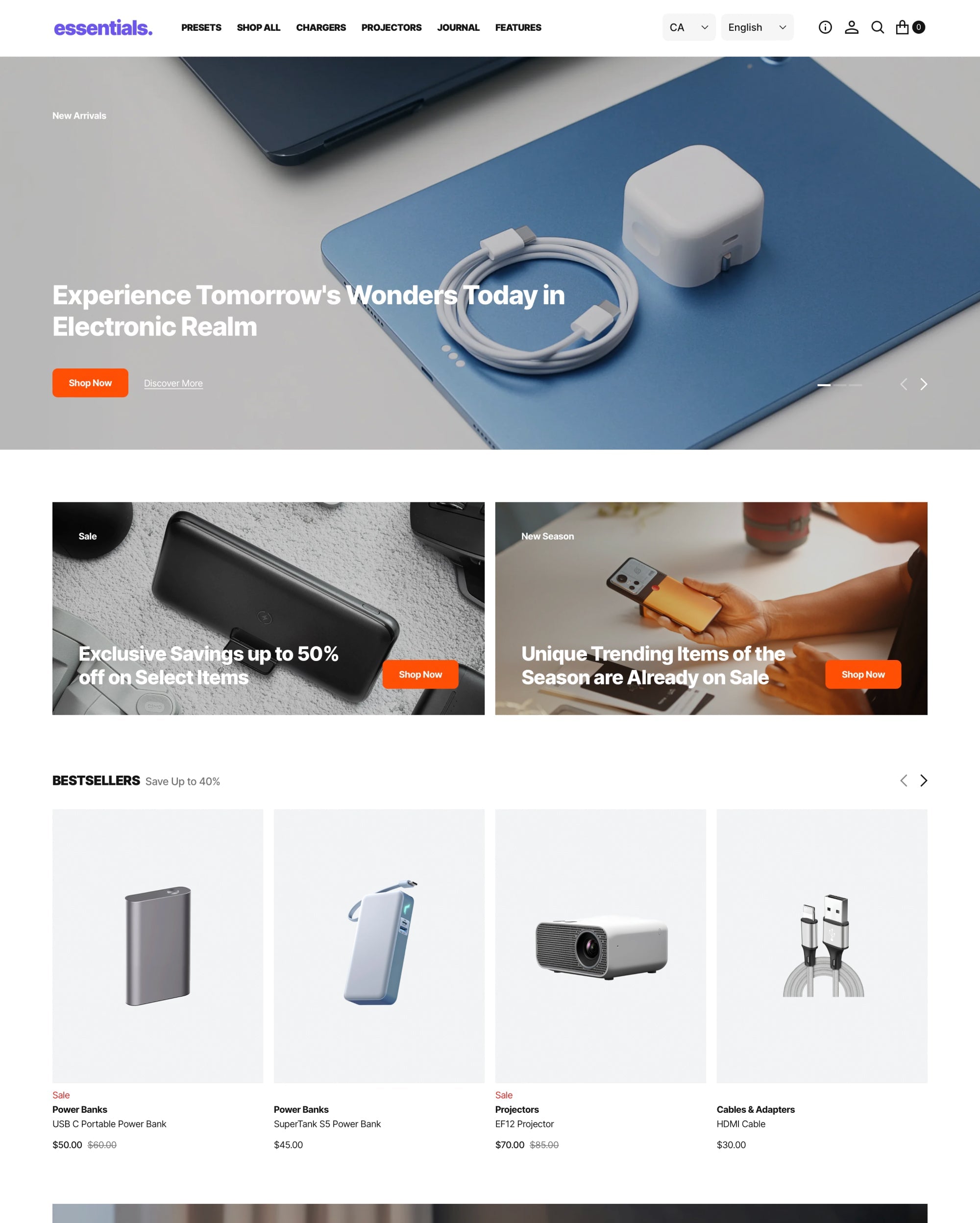This screenshot has width=980, height=1223.
Task: Click Shop Now on the exclusive savings banner
Action: coord(420,673)
